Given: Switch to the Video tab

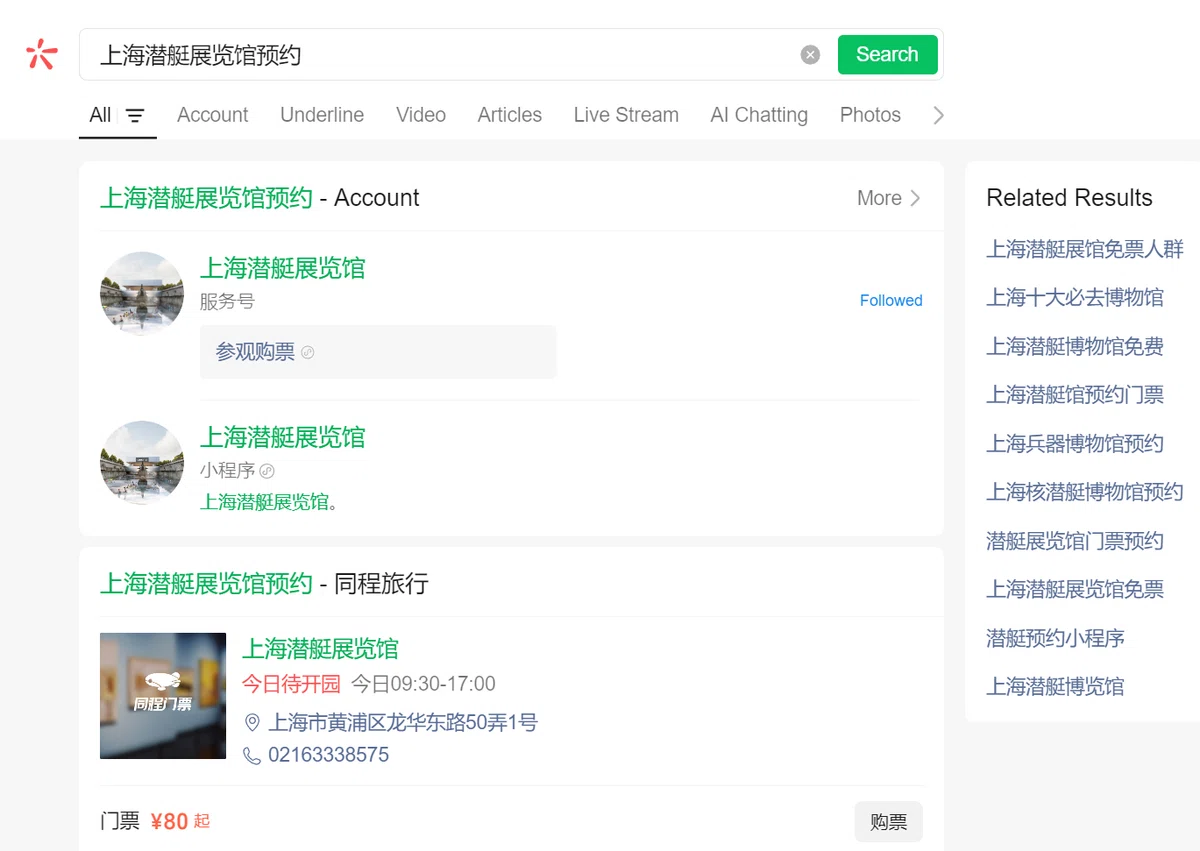Looking at the screenshot, I should pos(421,115).
